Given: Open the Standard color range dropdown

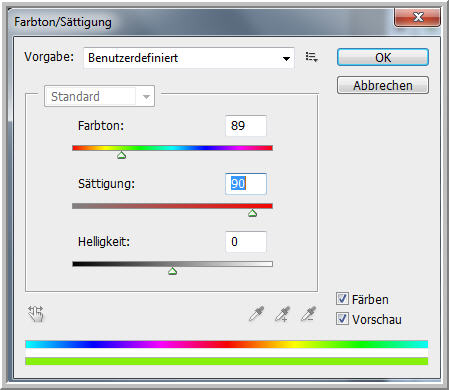Looking at the screenshot, I should point(99,96).
